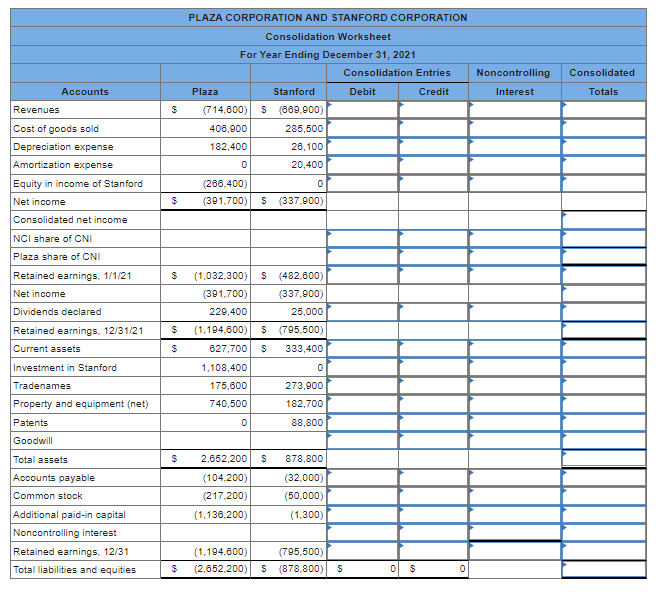Click Amortization expense Debit cell
Viewport: 669px width, 595px height.
tap(362, 165)
